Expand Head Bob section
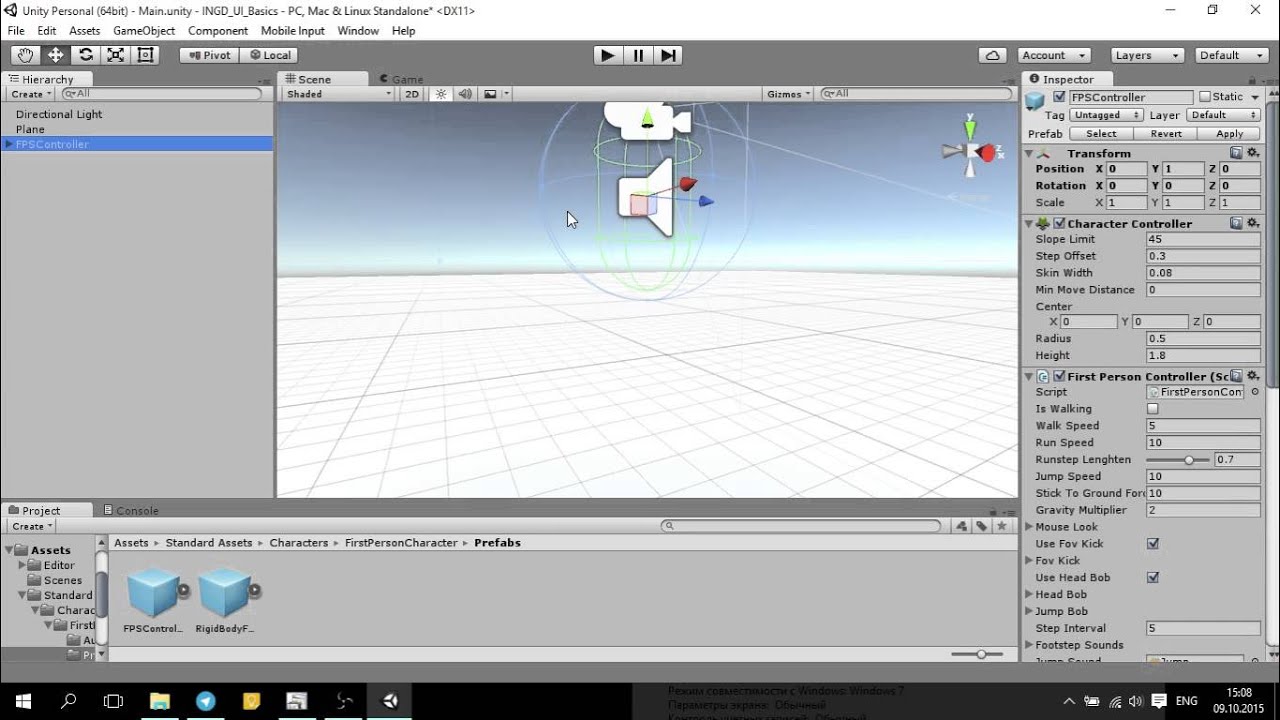The width and height of the screenshot is (1280, 720). coord(1030,594)
